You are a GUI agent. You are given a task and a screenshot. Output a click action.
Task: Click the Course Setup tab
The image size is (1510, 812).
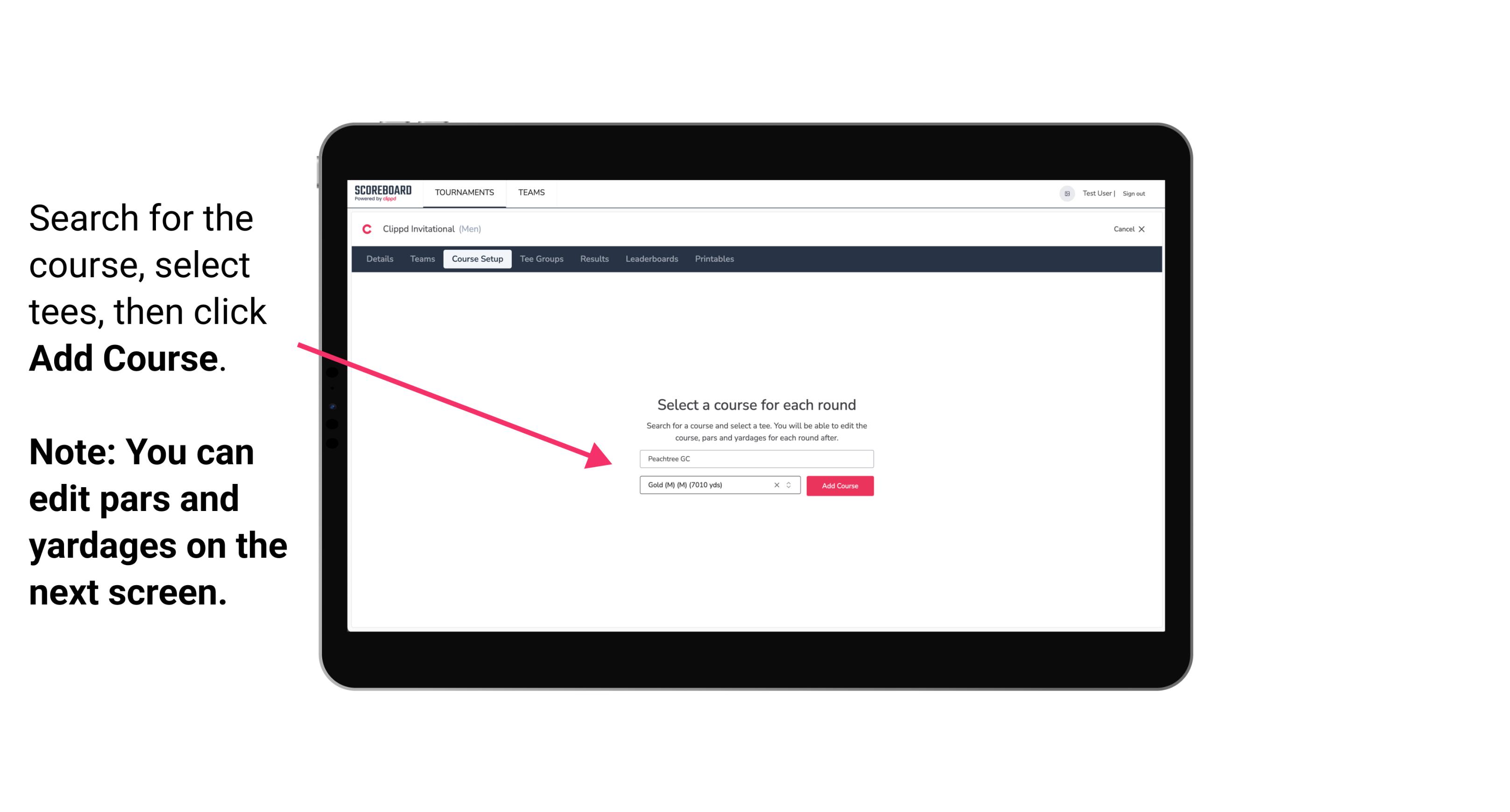tap(477, 259)
